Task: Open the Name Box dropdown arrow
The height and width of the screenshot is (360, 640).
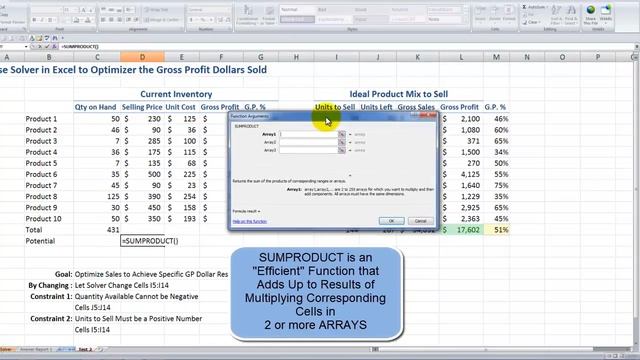Action: pos(26,47)
